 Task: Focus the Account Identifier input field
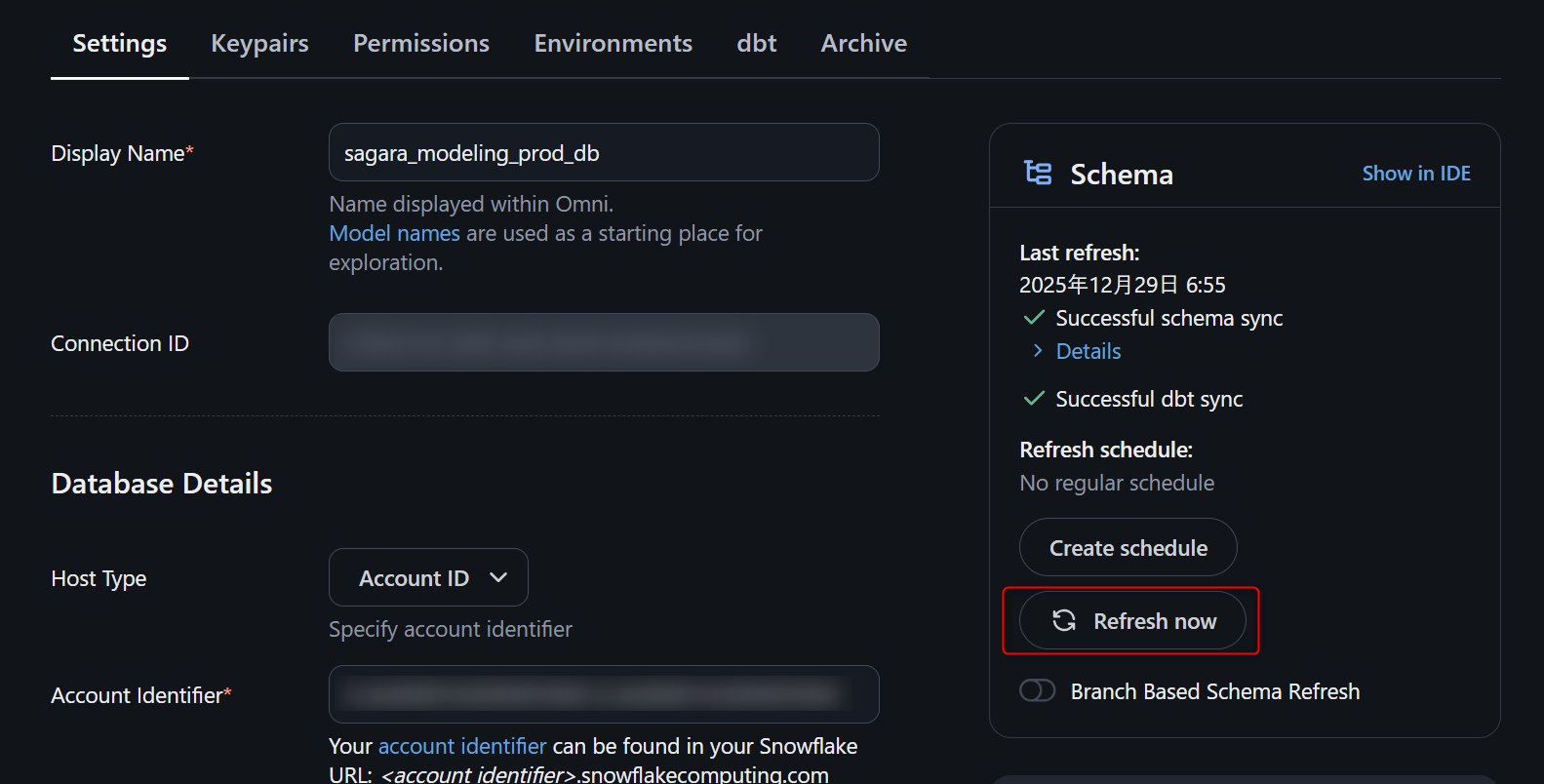pos(604,694)
